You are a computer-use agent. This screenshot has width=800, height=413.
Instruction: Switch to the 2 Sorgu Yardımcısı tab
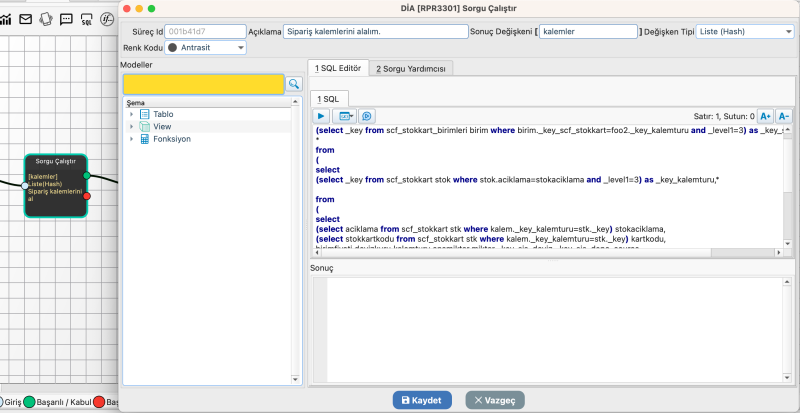coord(412,69)
